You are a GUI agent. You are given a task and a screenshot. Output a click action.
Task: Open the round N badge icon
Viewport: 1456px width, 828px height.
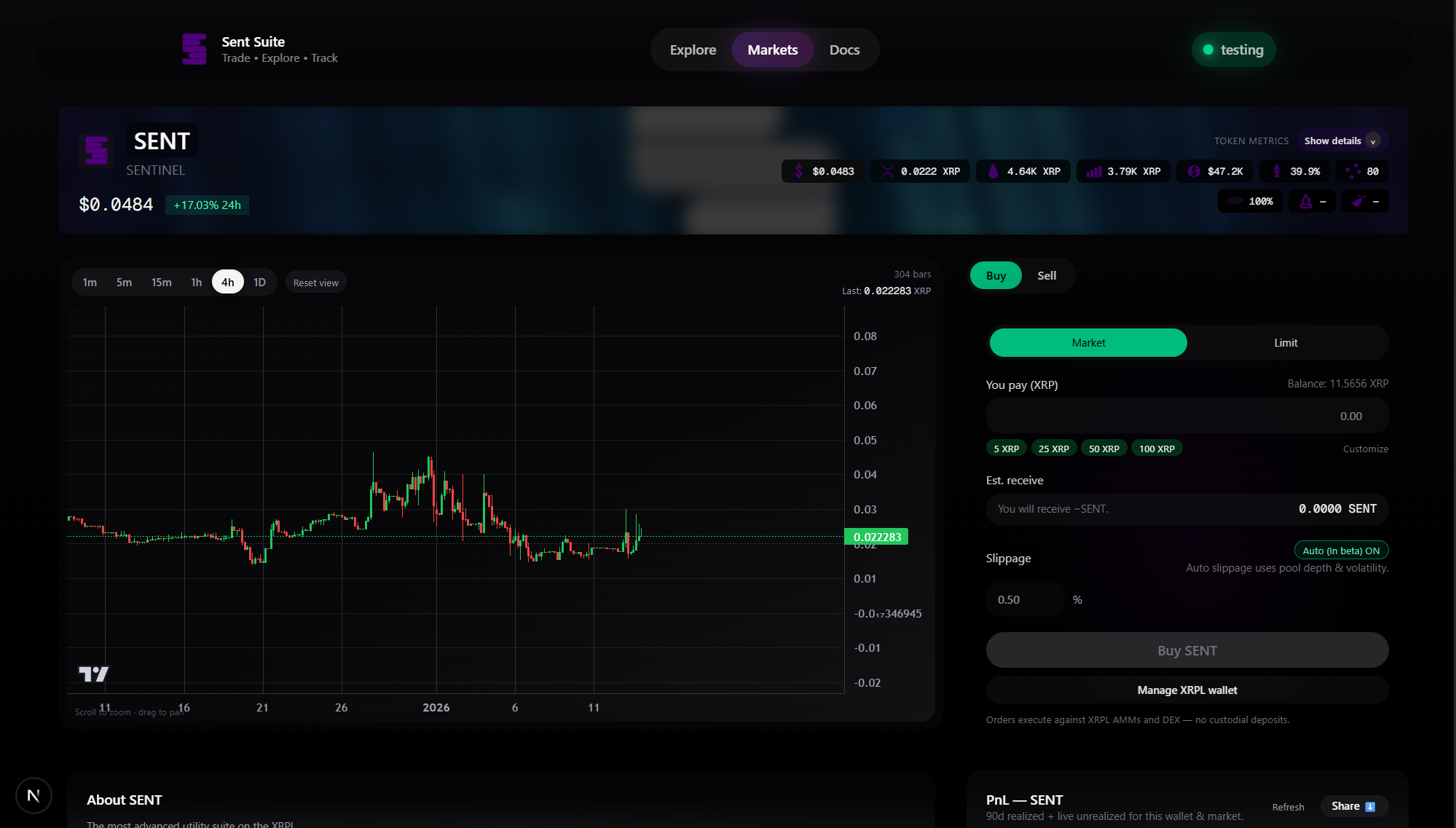(34, 795)
